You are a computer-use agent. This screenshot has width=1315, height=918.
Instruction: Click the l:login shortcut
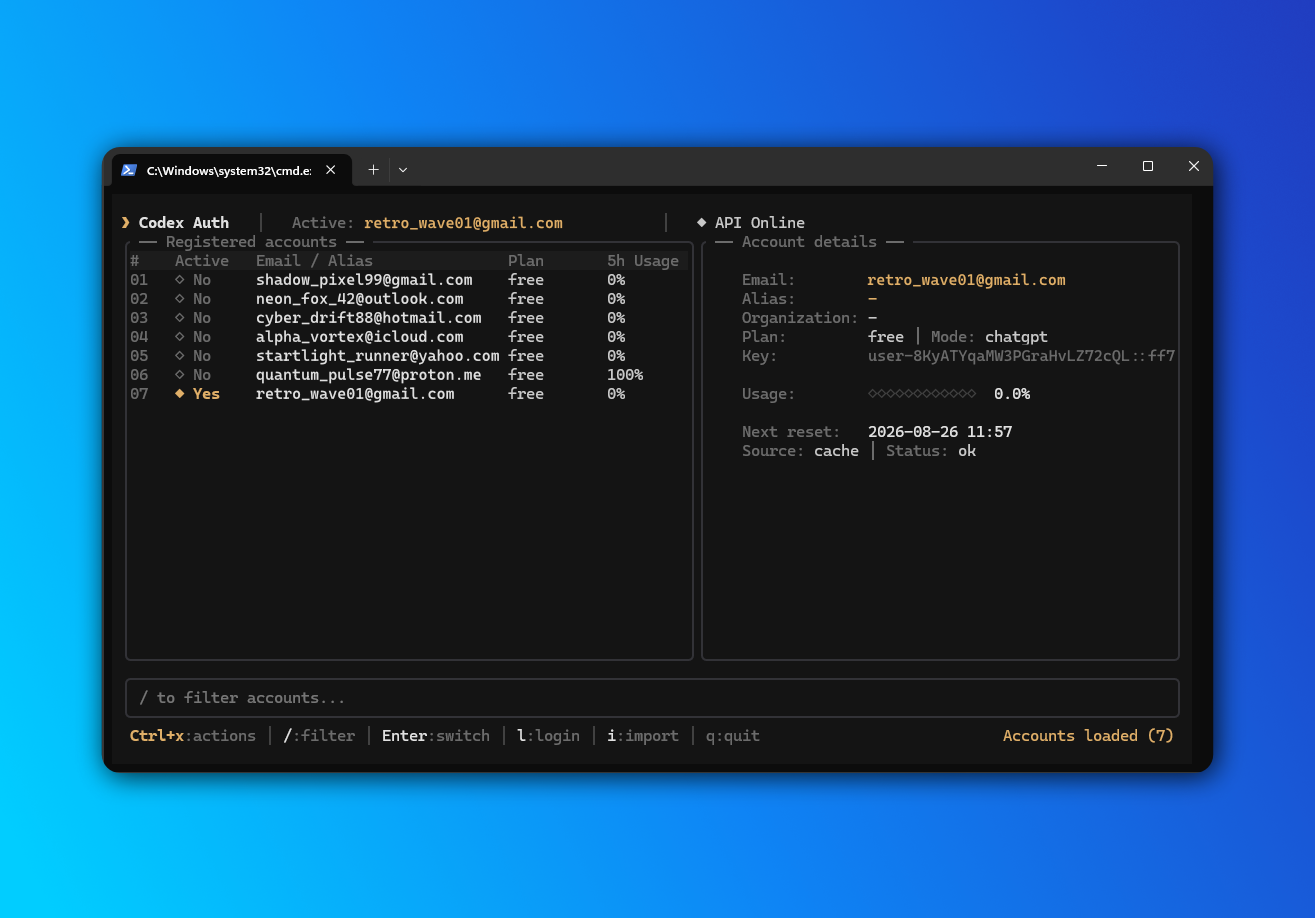[548, 736]
